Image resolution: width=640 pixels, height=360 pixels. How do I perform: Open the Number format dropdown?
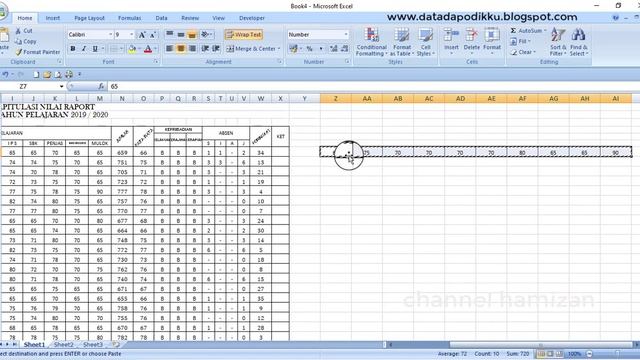[x=346, y=35]
